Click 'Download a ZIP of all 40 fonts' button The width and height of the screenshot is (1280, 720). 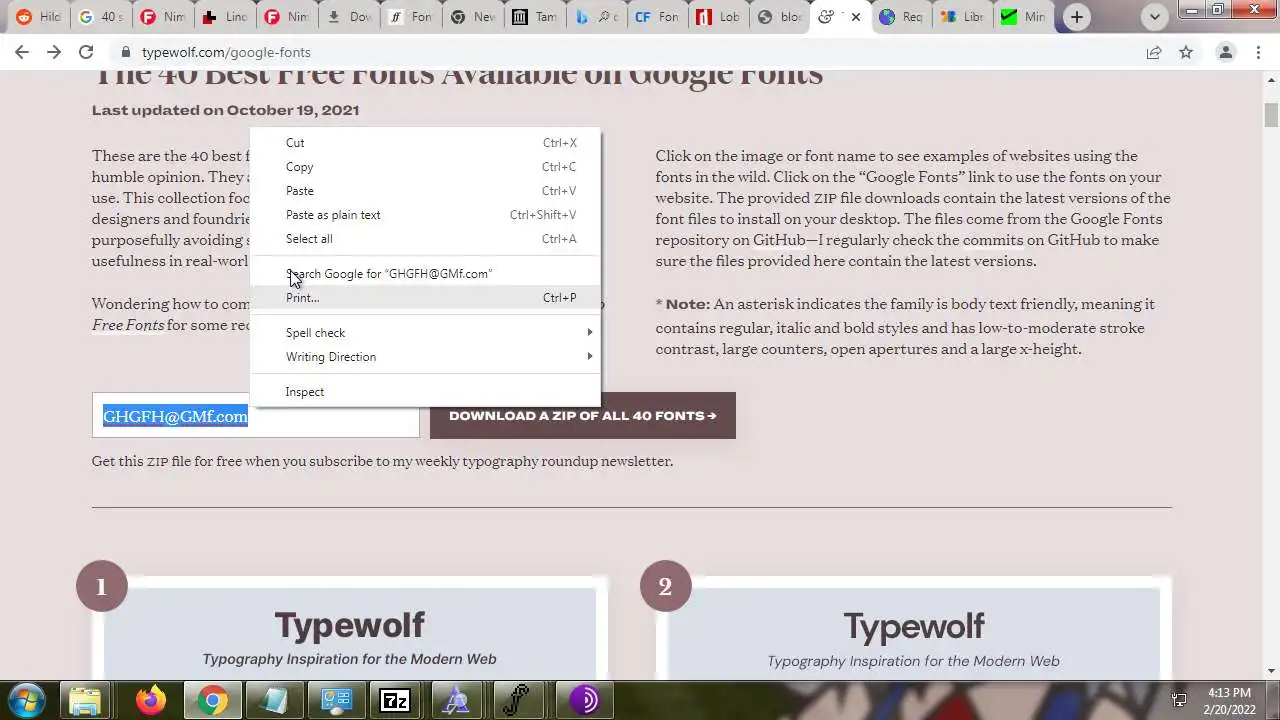click(x=583, y=415)
